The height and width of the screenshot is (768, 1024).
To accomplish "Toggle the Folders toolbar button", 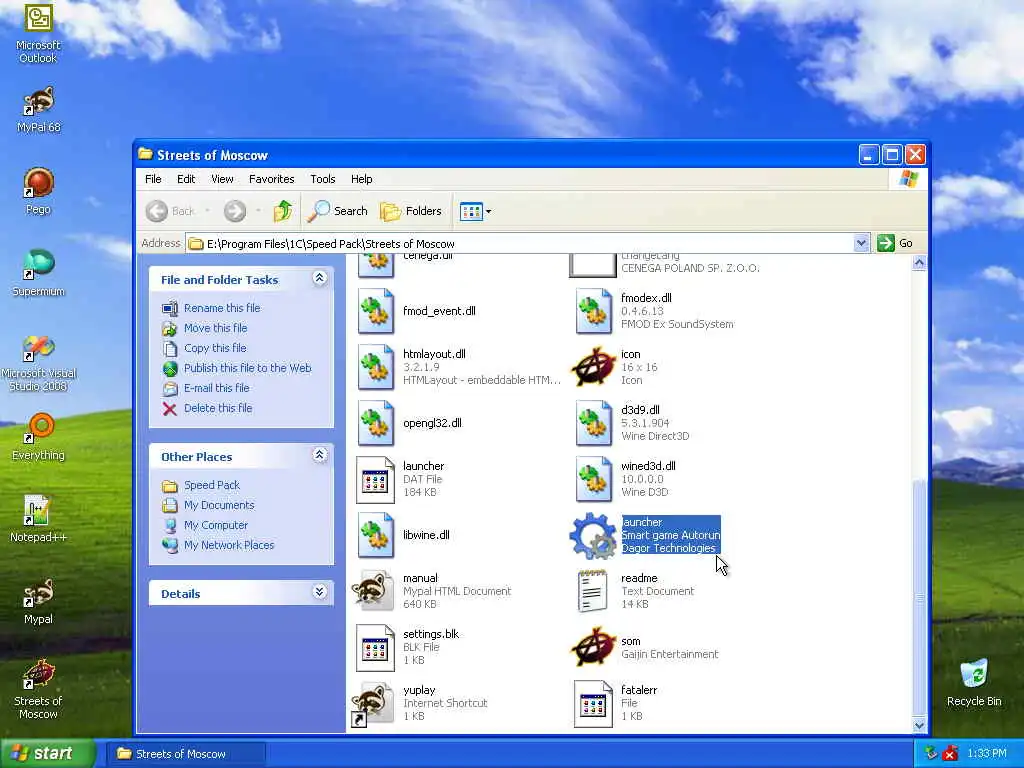I will [411, 211].
